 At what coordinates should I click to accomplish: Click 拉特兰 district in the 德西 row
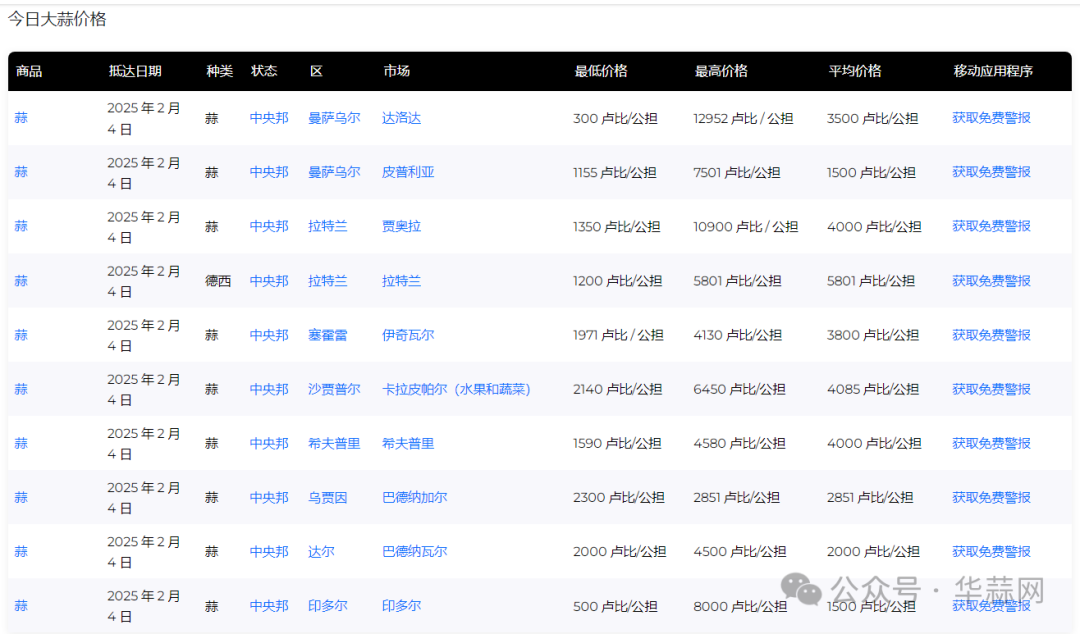328,280
